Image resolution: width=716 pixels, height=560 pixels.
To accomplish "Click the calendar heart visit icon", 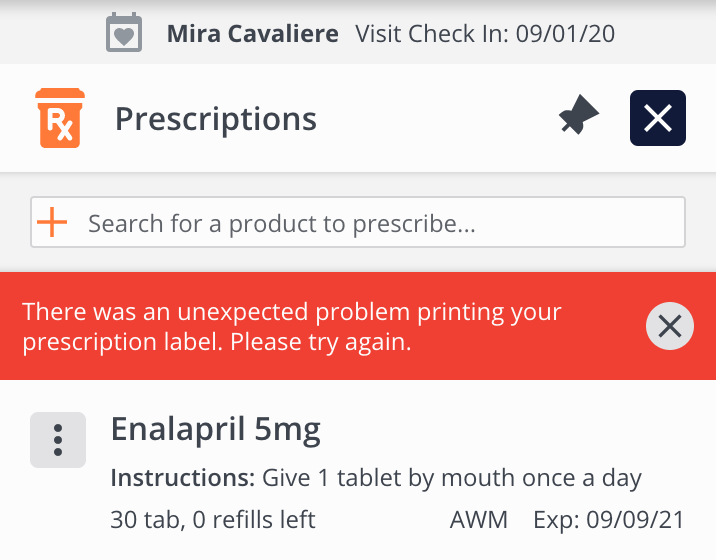I will [124, 33].
